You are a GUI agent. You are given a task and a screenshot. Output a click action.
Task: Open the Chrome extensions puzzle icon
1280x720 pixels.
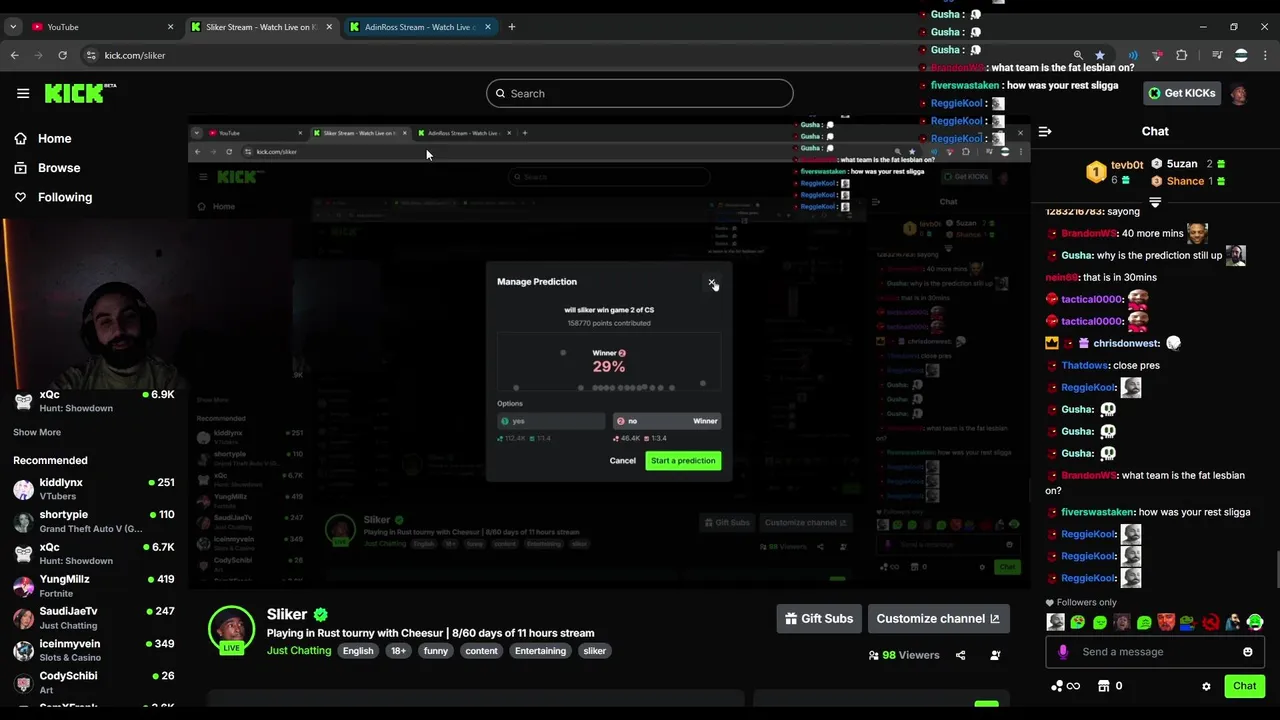click(x=1182, y=55)
